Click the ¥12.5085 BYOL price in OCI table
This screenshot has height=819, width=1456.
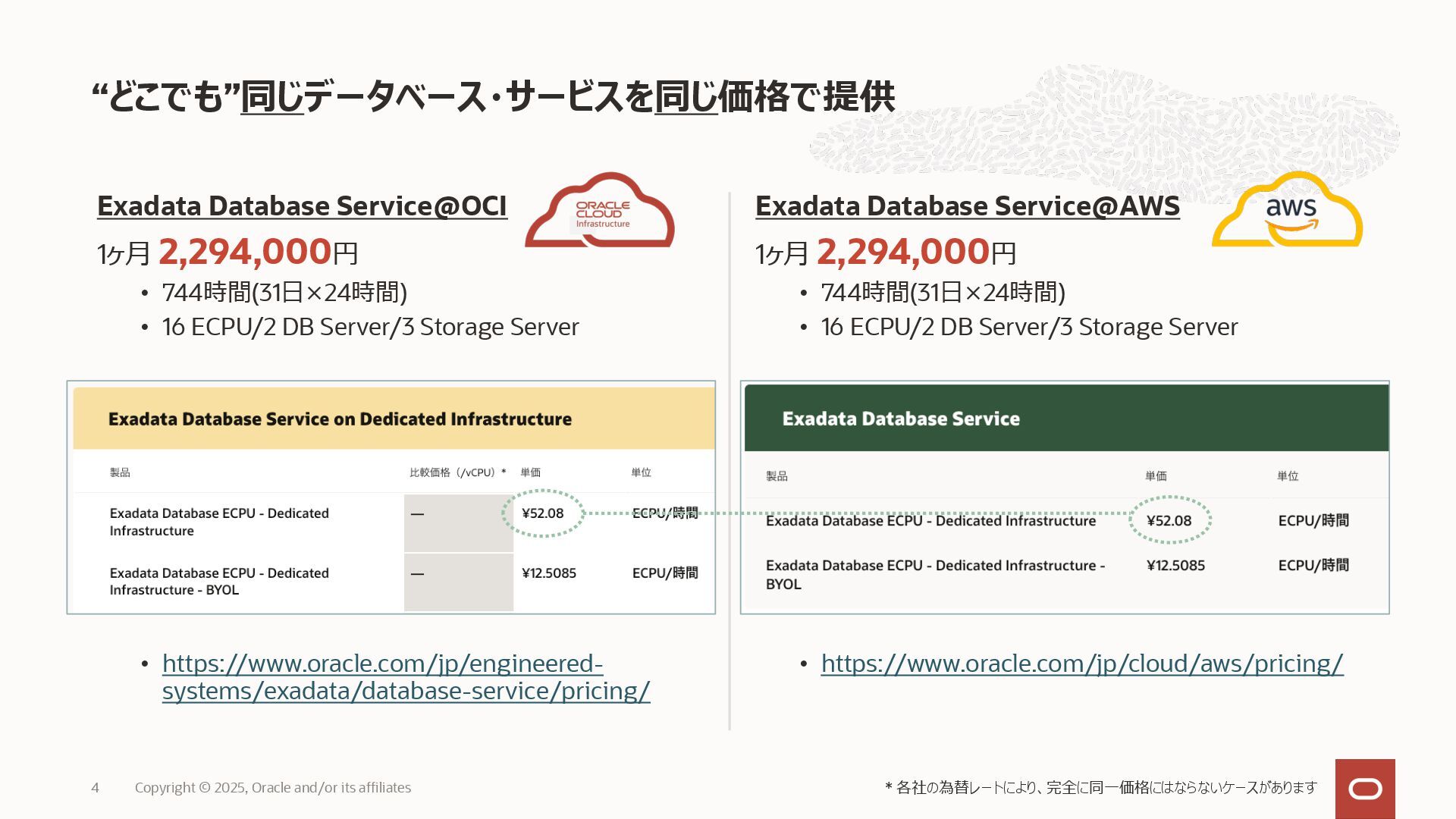click(x=549, y=573)
